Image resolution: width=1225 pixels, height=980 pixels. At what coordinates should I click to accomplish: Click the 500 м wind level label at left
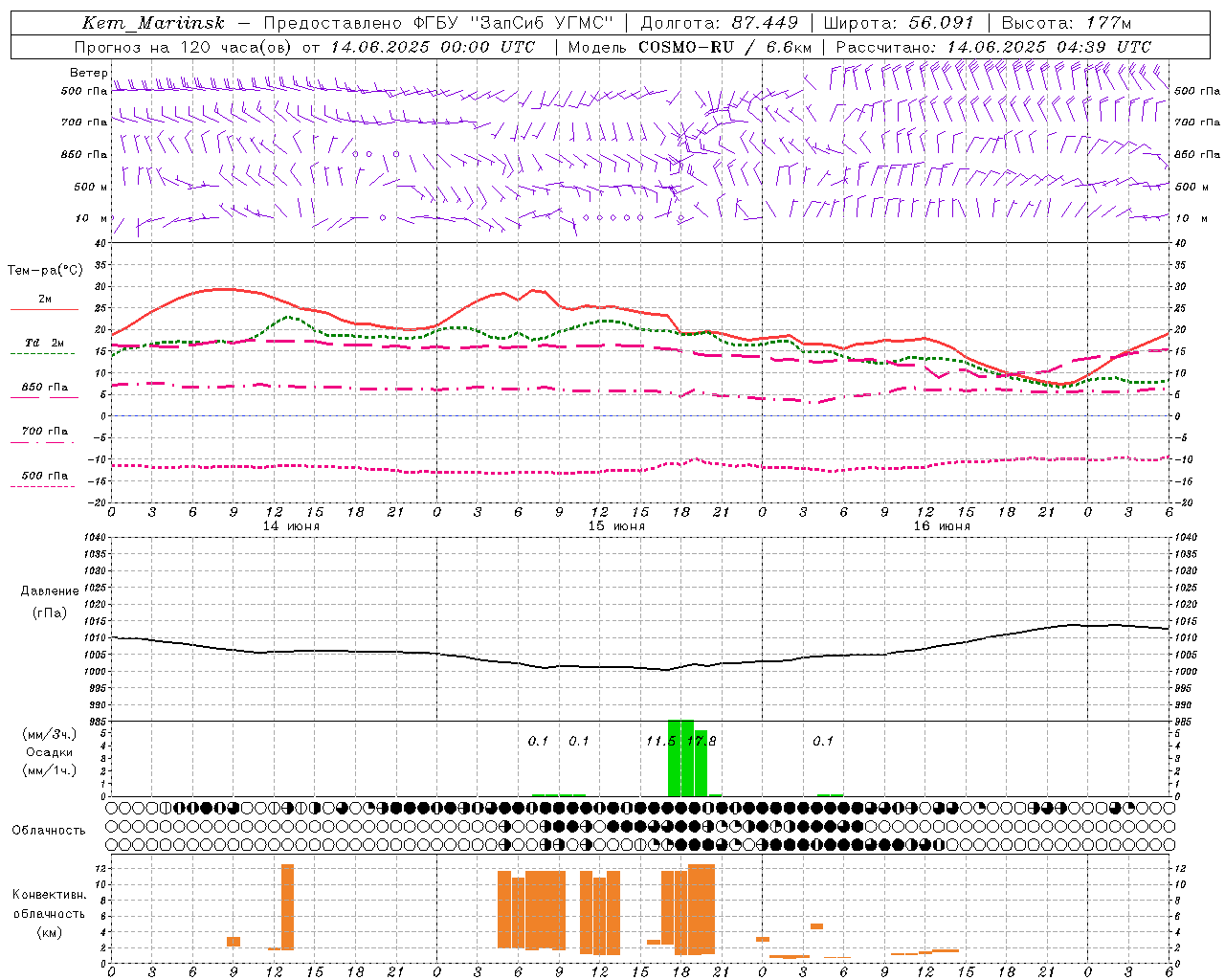tap(91, 187)
